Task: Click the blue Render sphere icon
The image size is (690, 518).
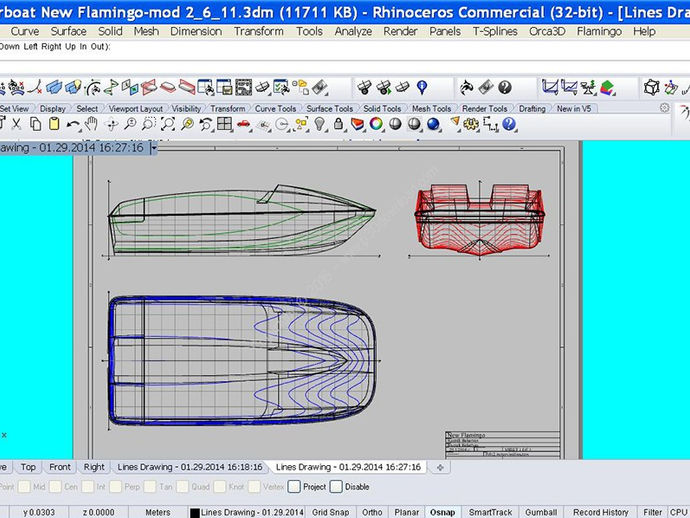Action: point(433,124)
